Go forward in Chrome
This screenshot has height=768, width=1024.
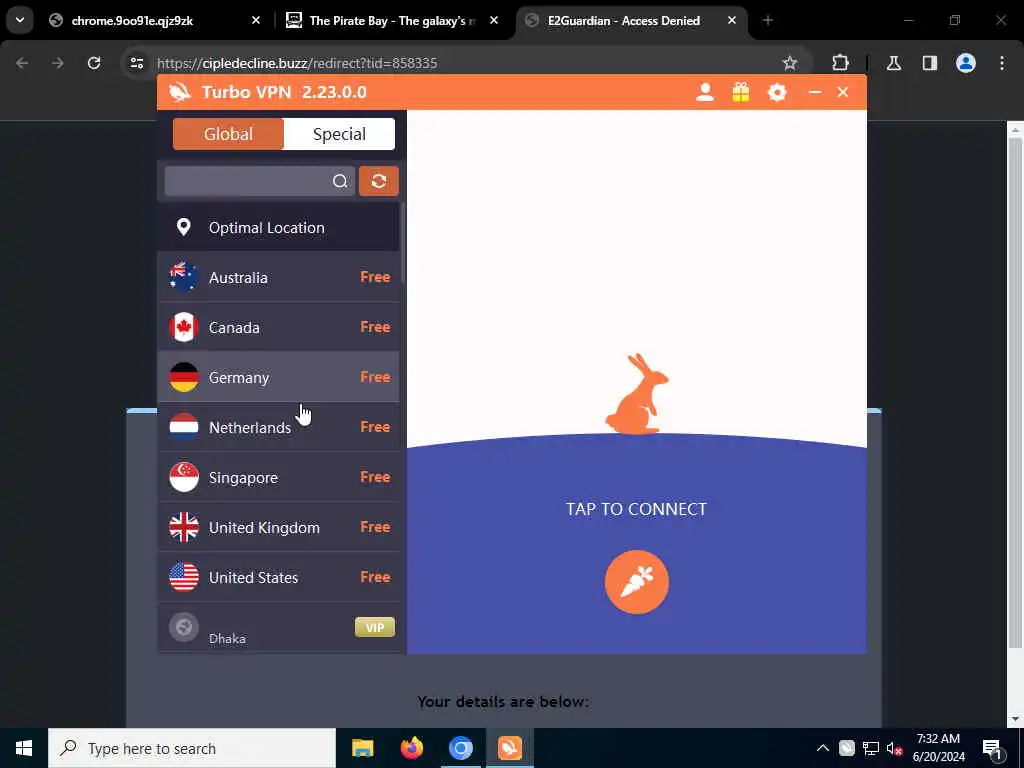tap(58, 63)
